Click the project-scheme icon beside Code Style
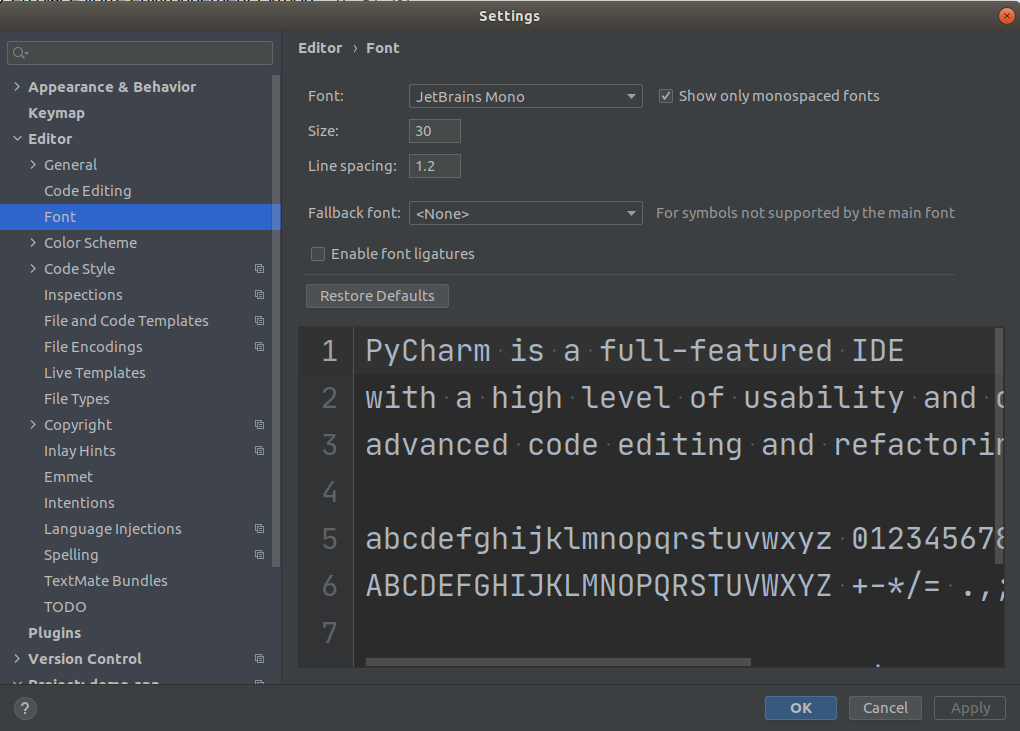 tap(259, 268)
